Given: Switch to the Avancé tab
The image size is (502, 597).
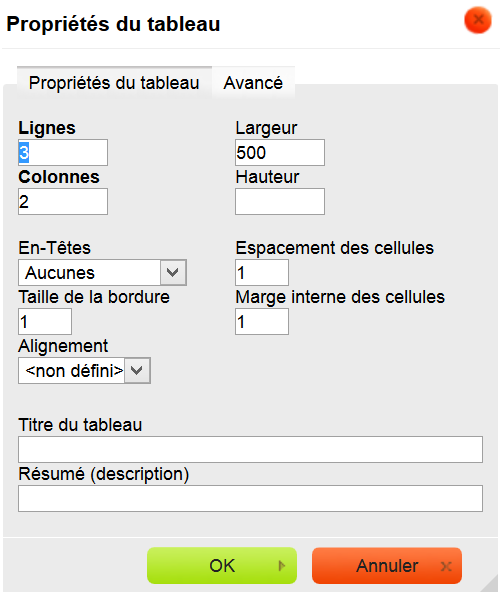Looking at the screenshot, I should 253,83.
